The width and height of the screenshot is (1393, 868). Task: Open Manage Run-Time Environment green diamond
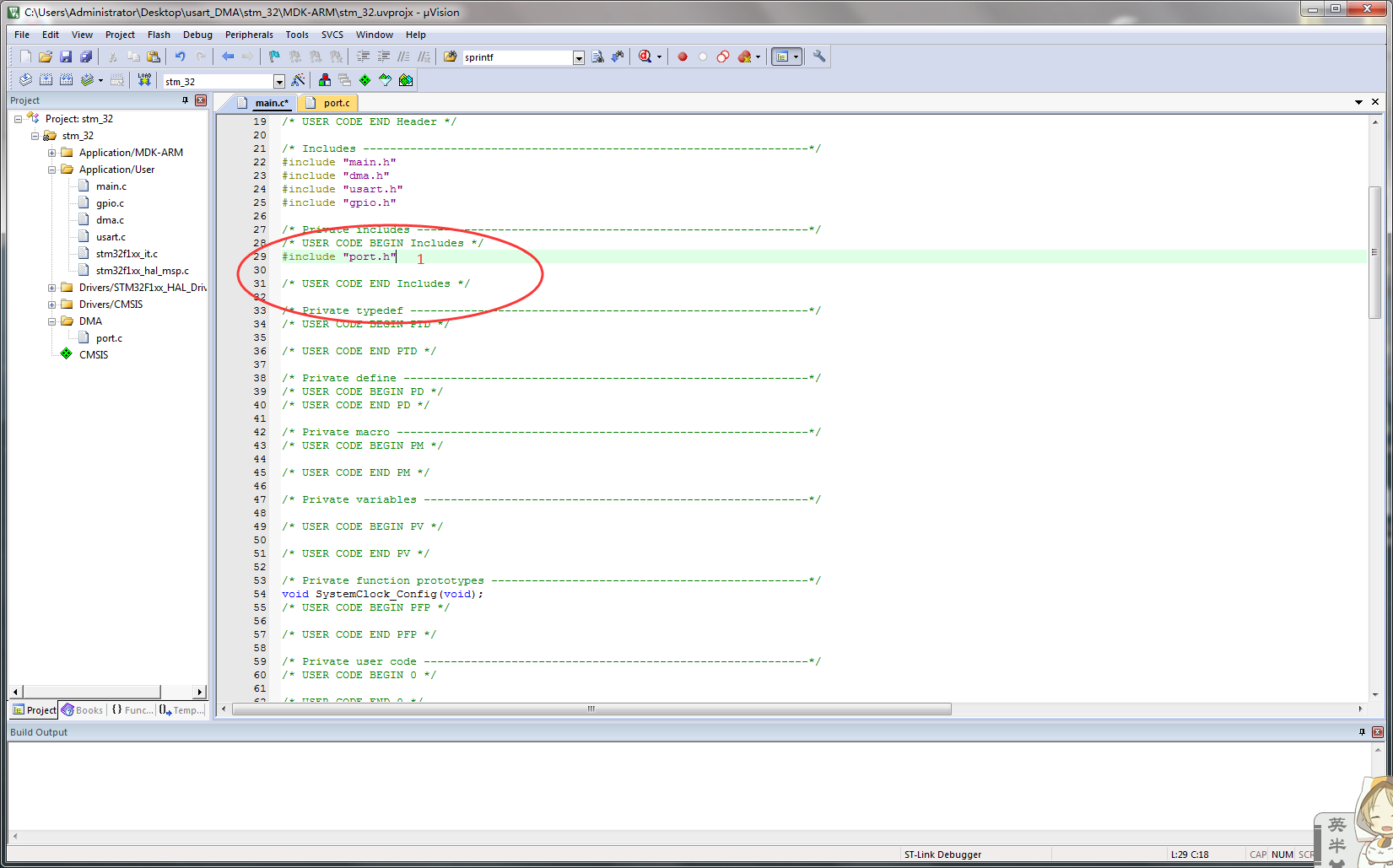point(365,80)
